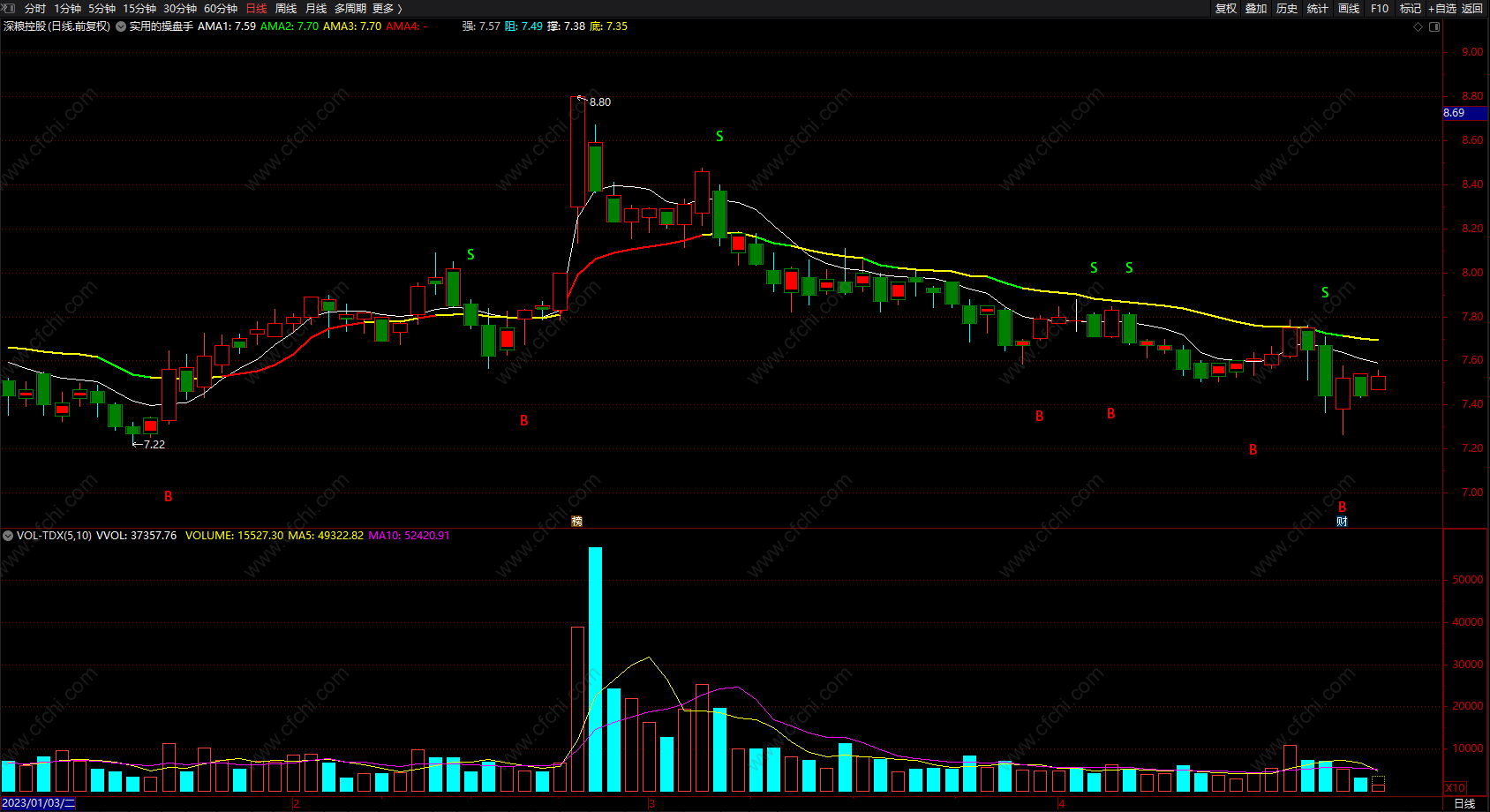Click the S sell signal near the 8.80 peak area

coord(719,136)
